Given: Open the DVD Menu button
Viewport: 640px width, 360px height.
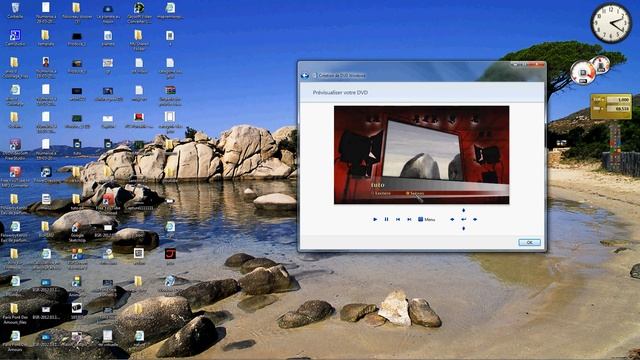Looking at the screenshot, I should [427, 220].
